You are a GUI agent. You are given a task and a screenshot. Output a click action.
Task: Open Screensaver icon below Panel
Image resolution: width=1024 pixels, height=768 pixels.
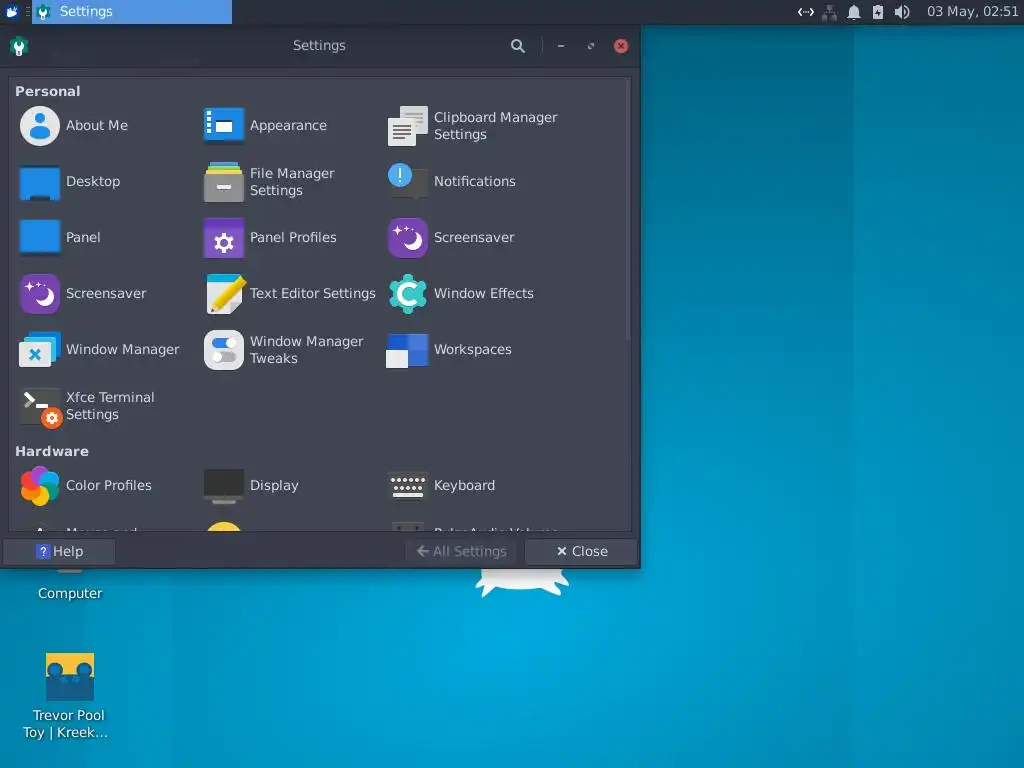40,293
